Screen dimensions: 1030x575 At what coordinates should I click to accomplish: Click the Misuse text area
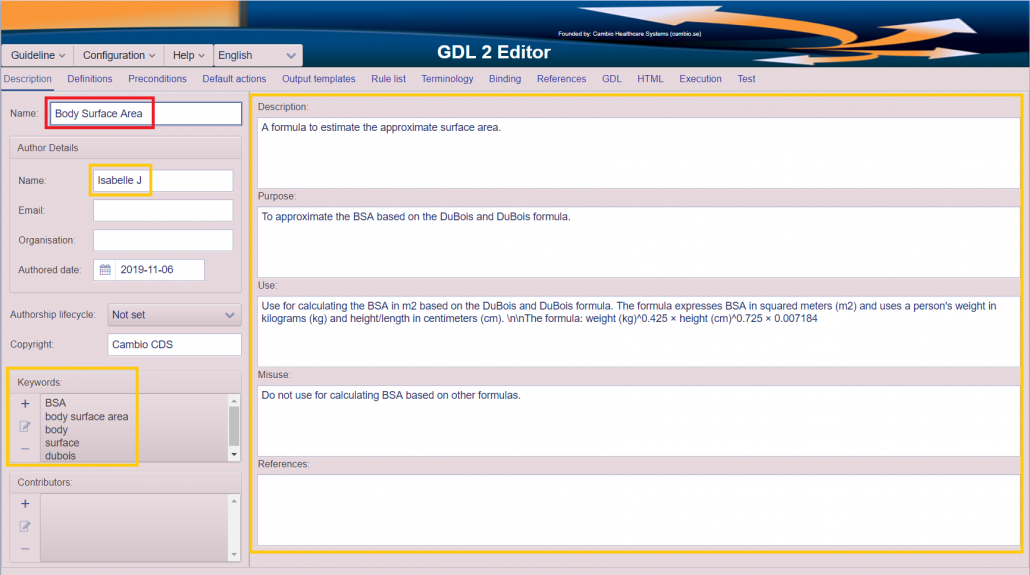coord(638,421)
